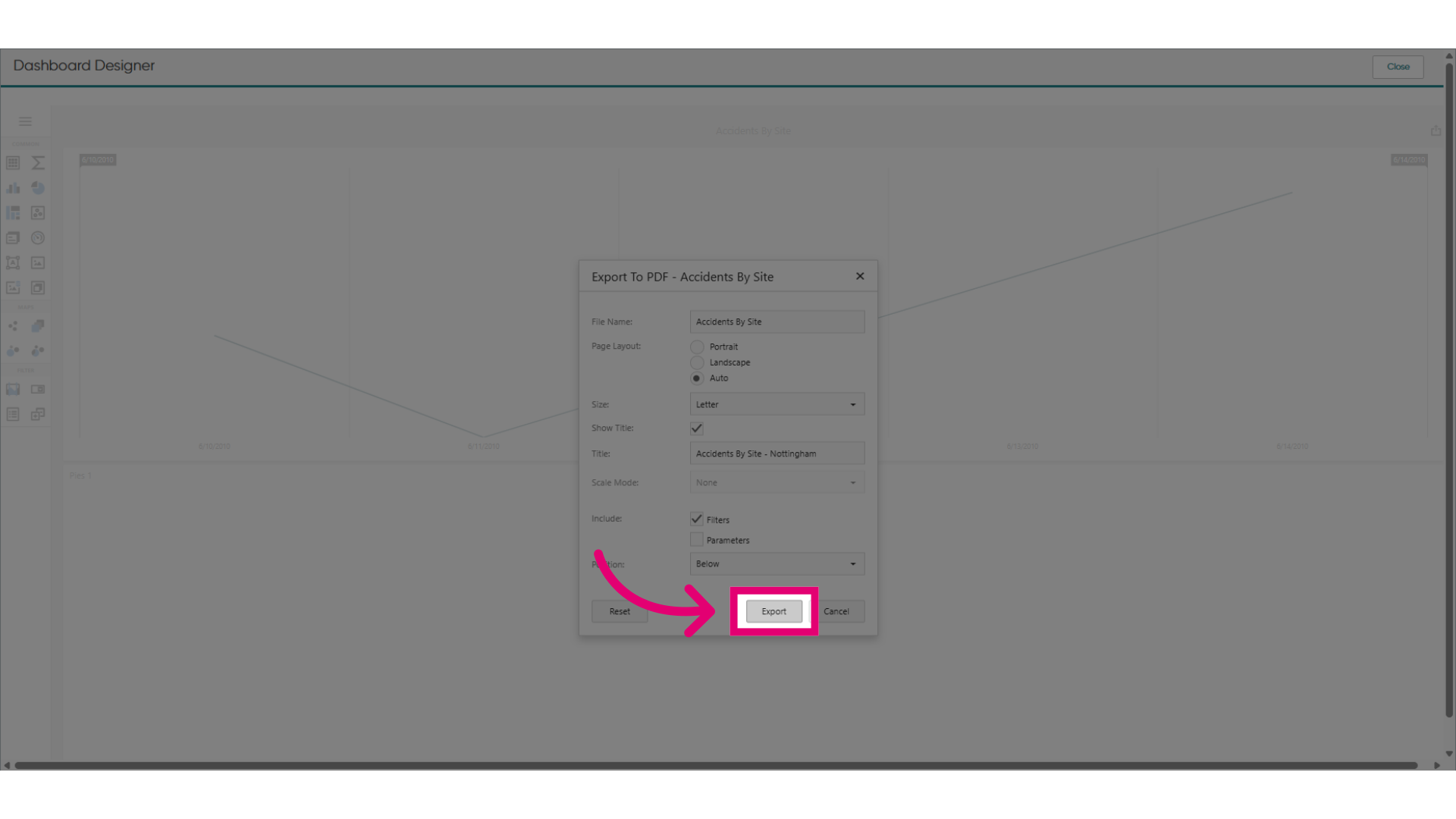Image resolution: width=1456 pixels, height=819 pixels.
Task: Click the Pies 1 item caption
Action: click(x=80, y=475)
